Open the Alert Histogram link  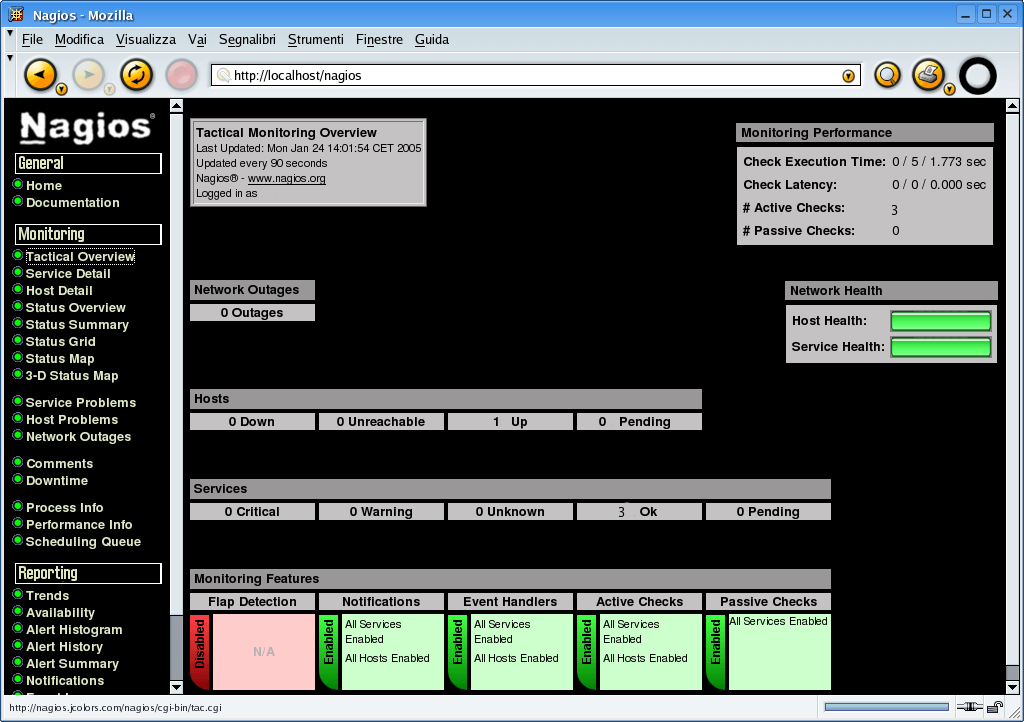pyautogui.click(x=74, y=629)
